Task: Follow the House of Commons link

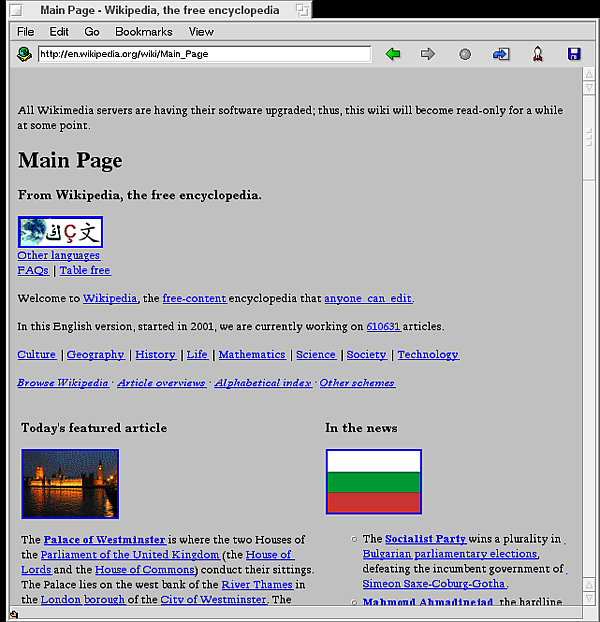Action: pos(145,570)
